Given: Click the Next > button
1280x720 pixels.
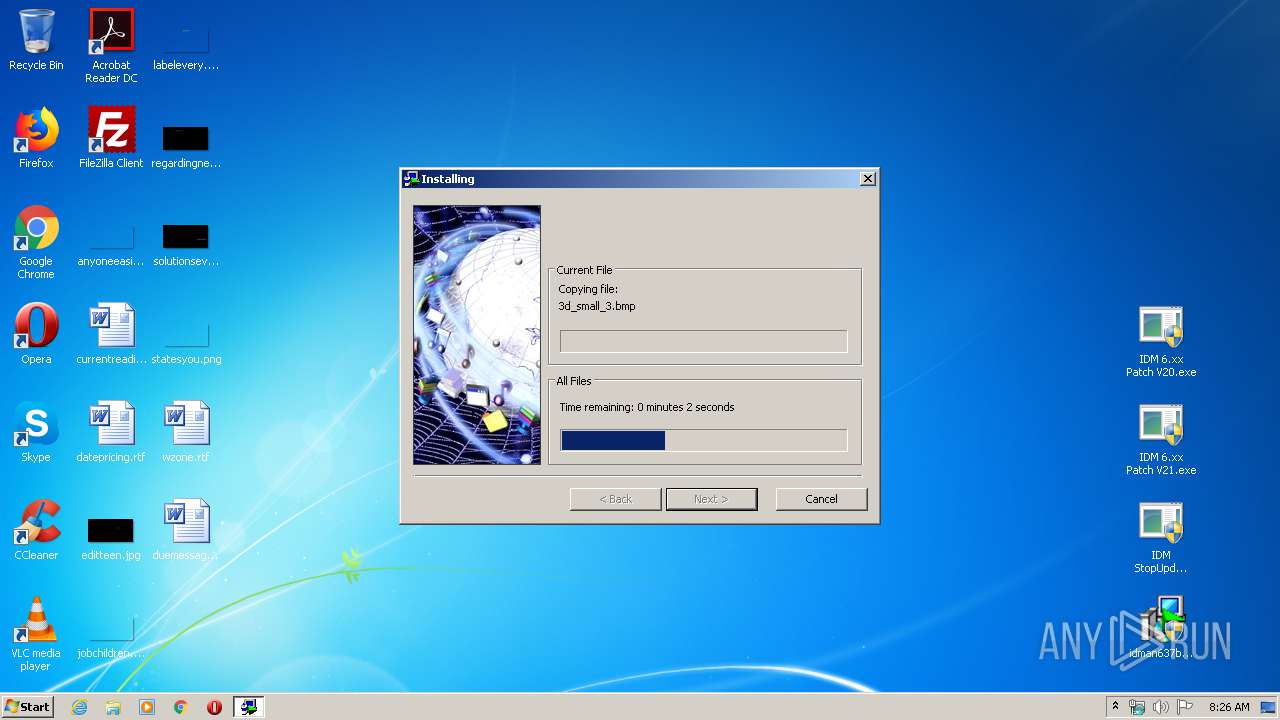Looking at the screenshot, I should tap(711, 499).
